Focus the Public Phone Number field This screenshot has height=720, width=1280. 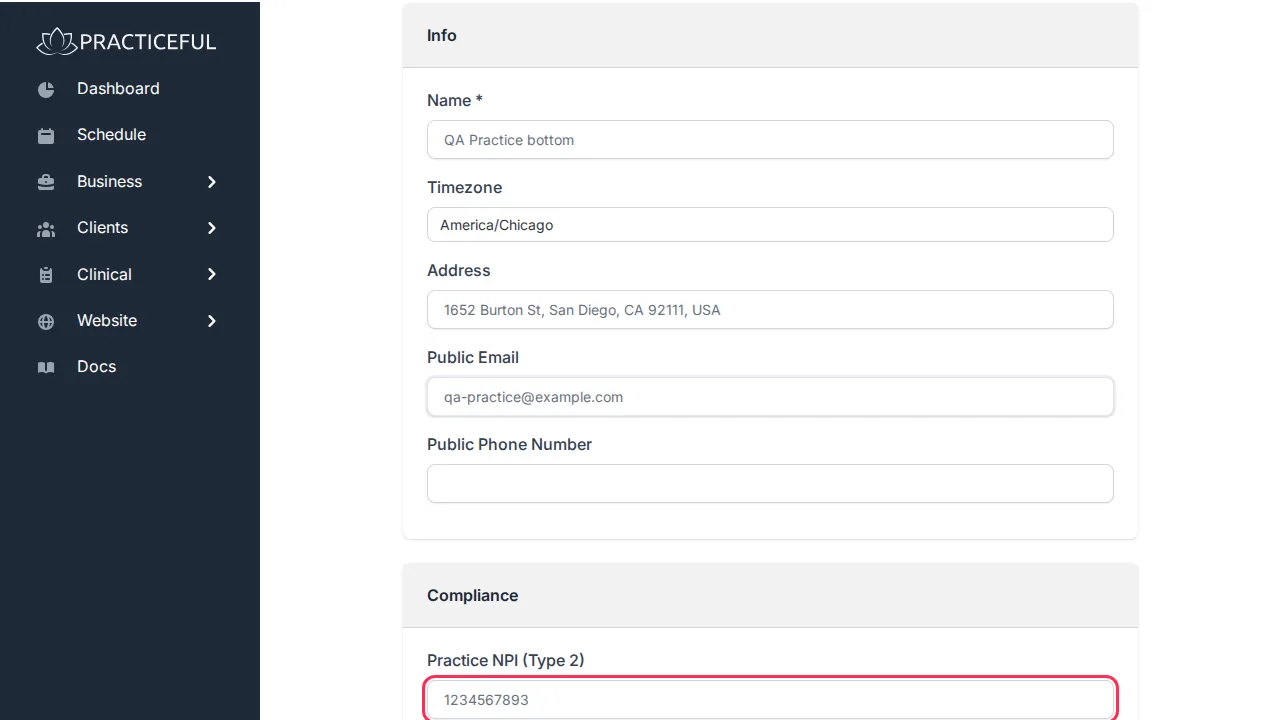pos(770,484)
